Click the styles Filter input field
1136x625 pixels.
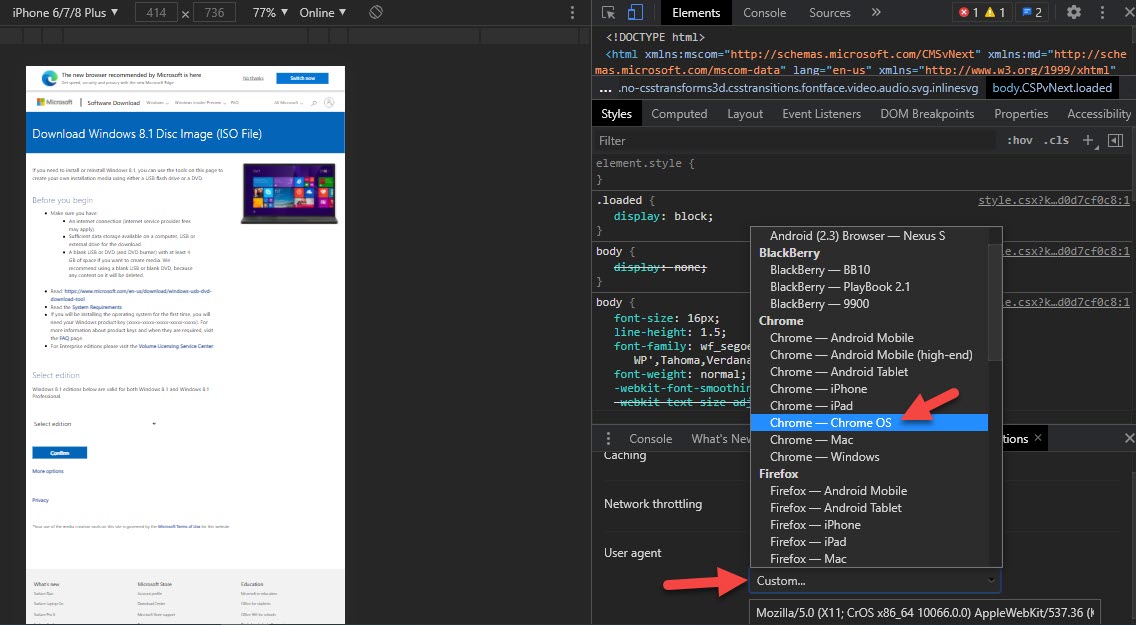pos(790,141)
